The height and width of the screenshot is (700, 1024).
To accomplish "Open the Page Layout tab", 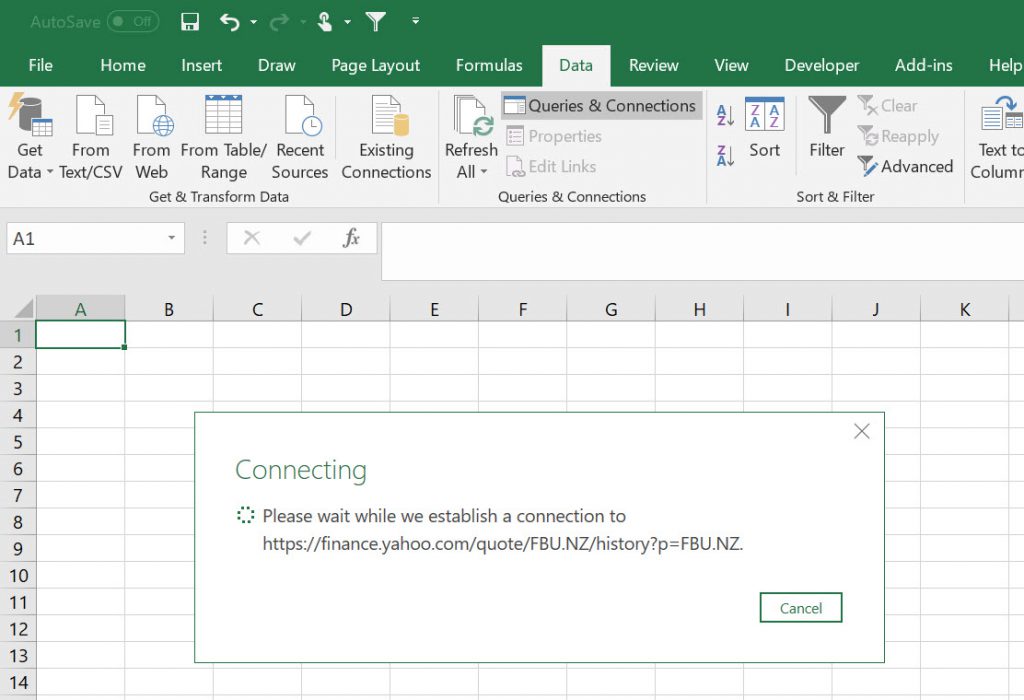I will tap(376, 65).
